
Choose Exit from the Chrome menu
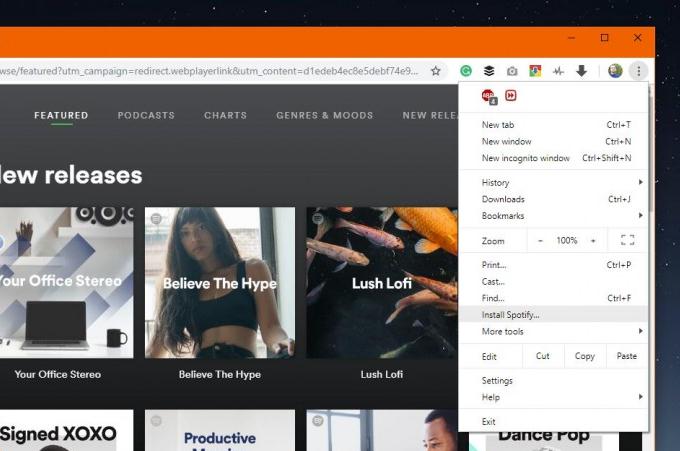point(553,421)
